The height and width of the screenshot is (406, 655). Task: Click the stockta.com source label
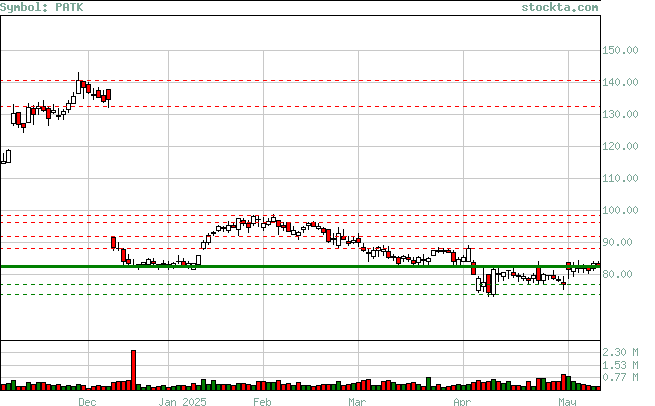[560, 8]
